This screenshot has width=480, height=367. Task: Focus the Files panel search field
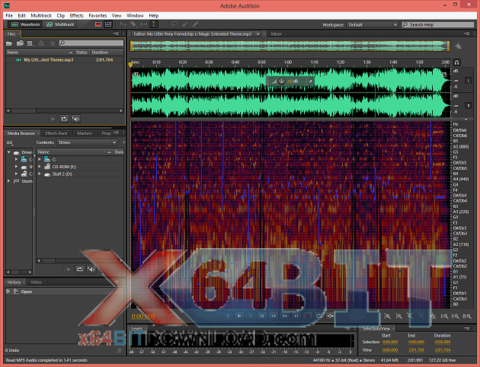click(91, 43)
